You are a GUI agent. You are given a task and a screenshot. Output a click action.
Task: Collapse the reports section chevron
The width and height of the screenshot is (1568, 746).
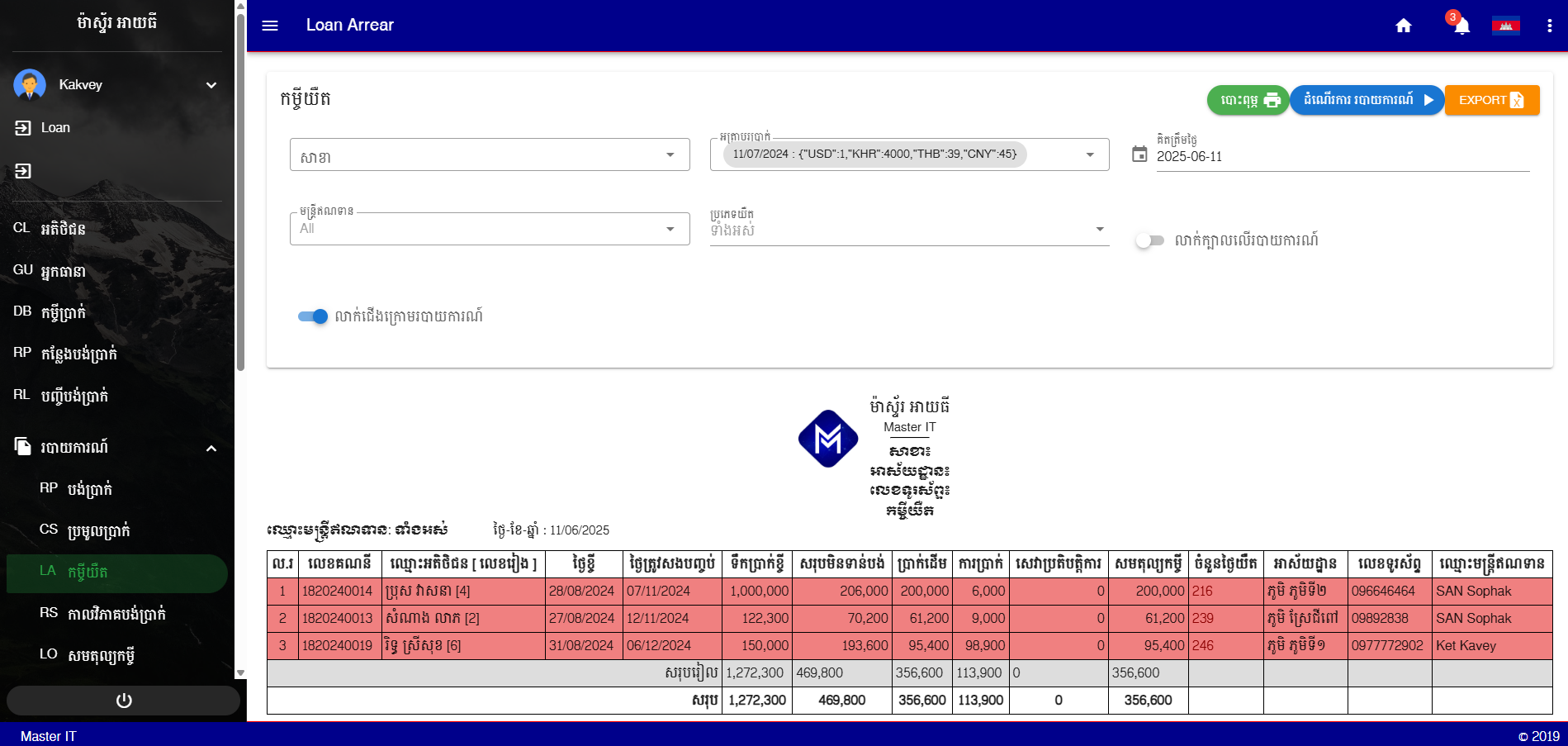pyautogui.click(x=211, y=449)
